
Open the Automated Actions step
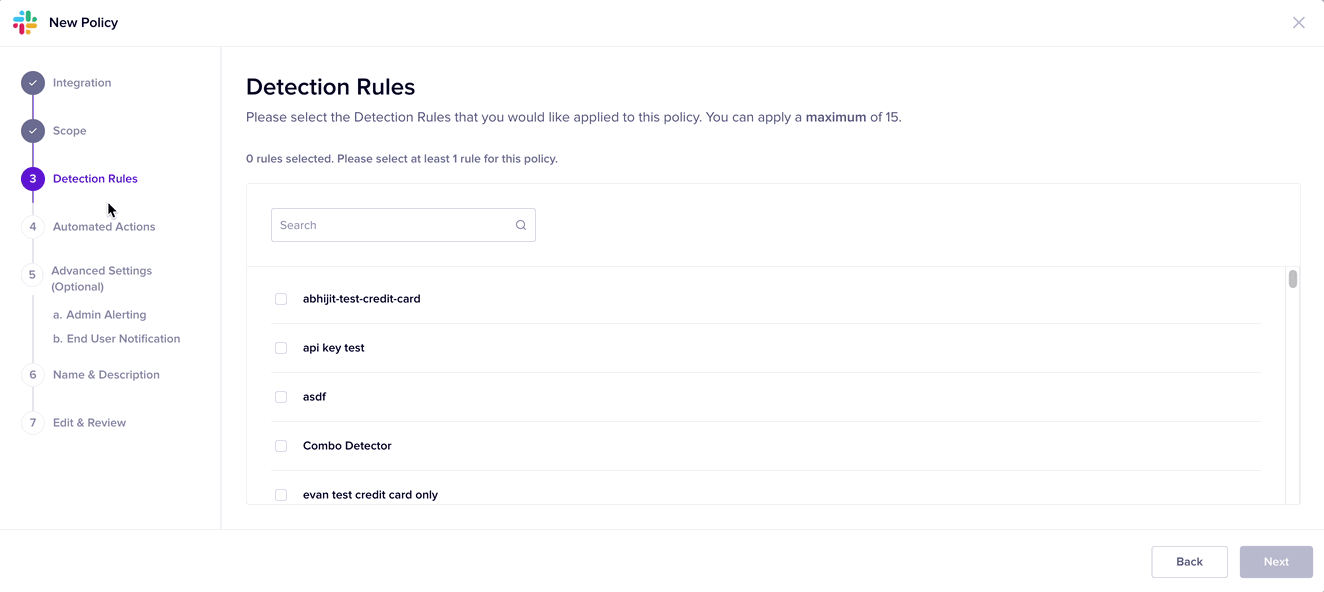tap(104, 227)
